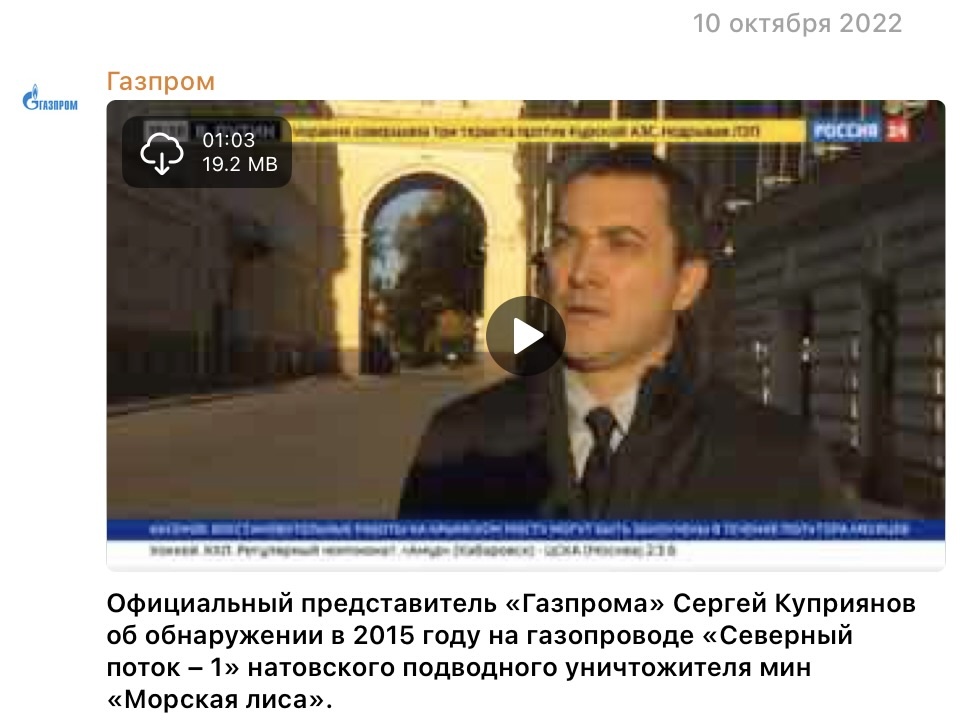Play the Gazprom video

525,336
